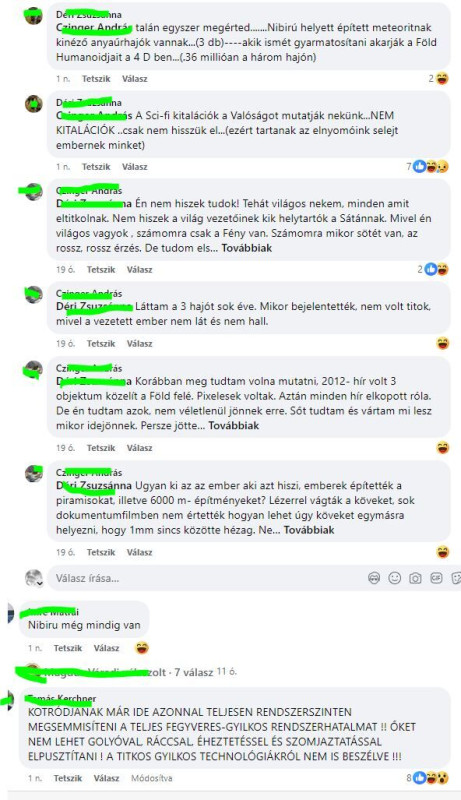Expand 'Továbbiak' on the piramisokat comment

(309, 530)
